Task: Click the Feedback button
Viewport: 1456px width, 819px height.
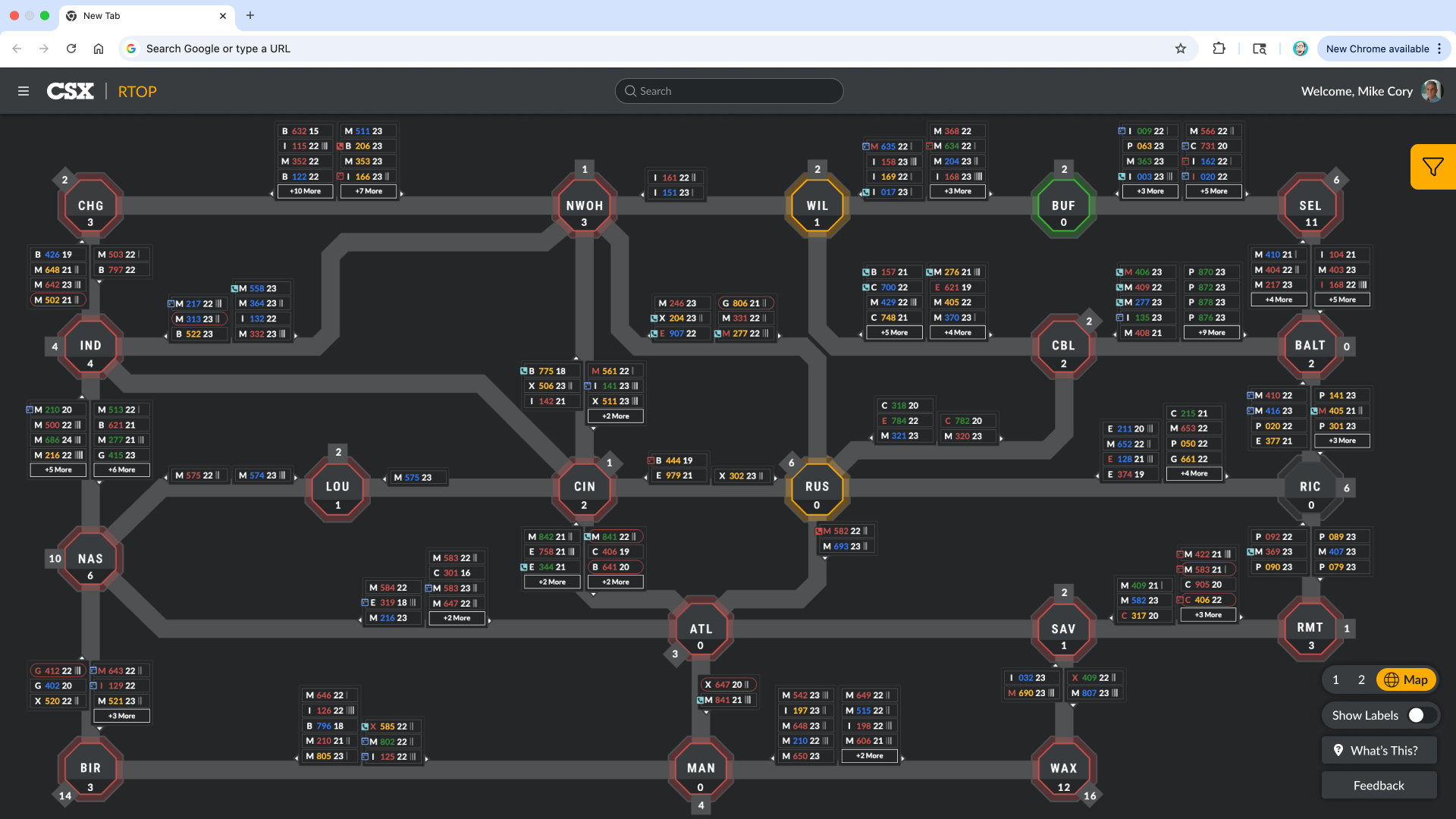Action: point(1379,786)
